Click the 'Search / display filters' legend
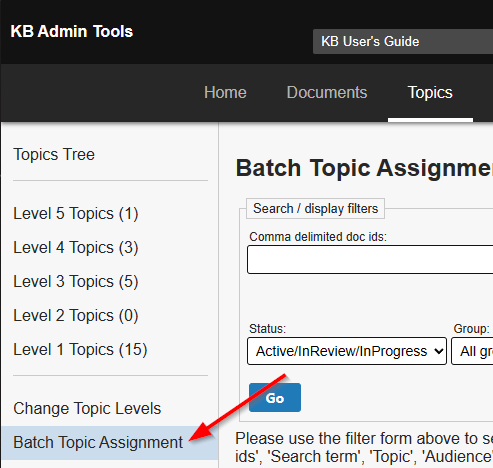The image size is (493, 468). [x=315, y=209]
